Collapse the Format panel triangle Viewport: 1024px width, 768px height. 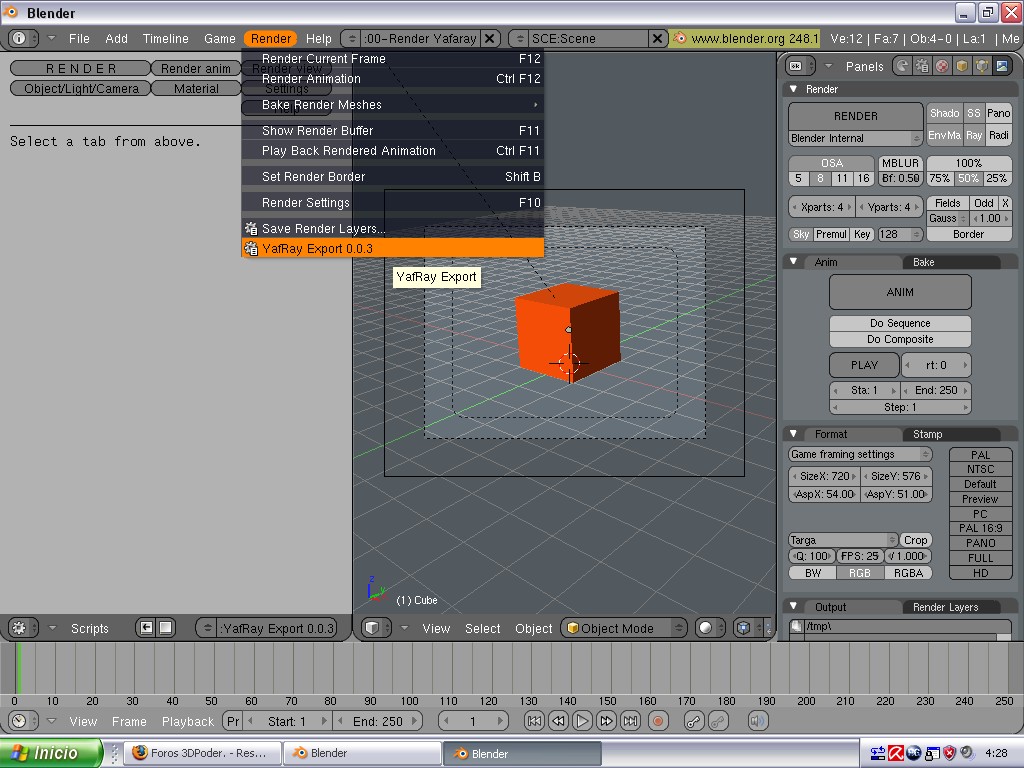pos(793,434)
